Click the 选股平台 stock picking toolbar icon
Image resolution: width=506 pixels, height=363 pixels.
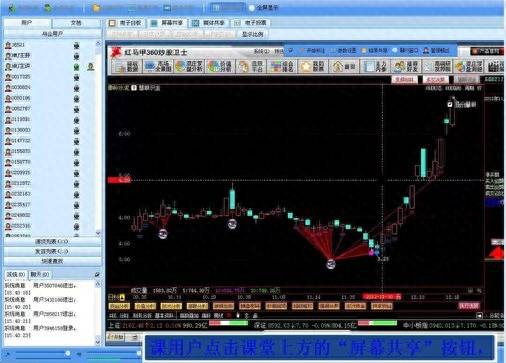pos(251,66)
